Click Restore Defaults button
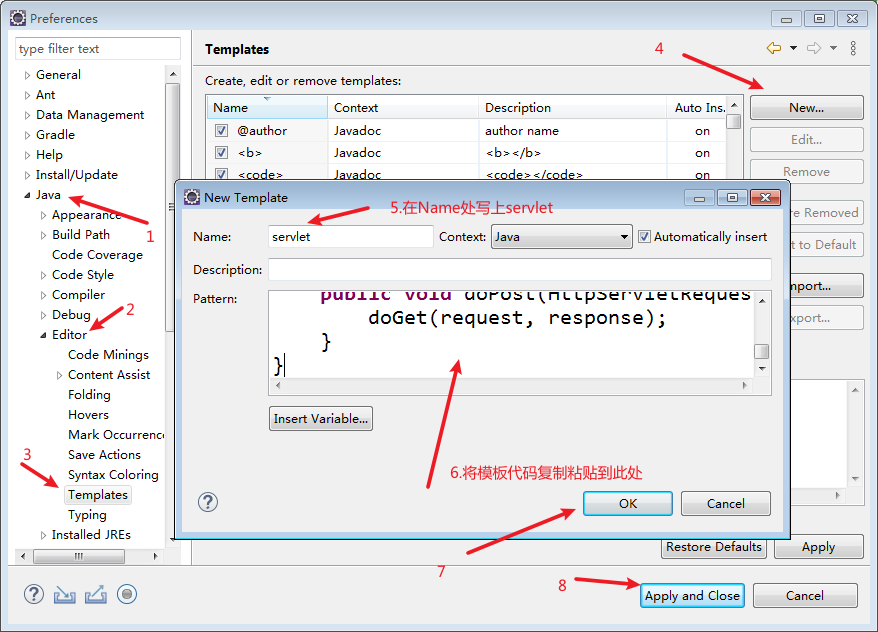The width and height of the screenshot is (878, 632). [x=714, y=547]
